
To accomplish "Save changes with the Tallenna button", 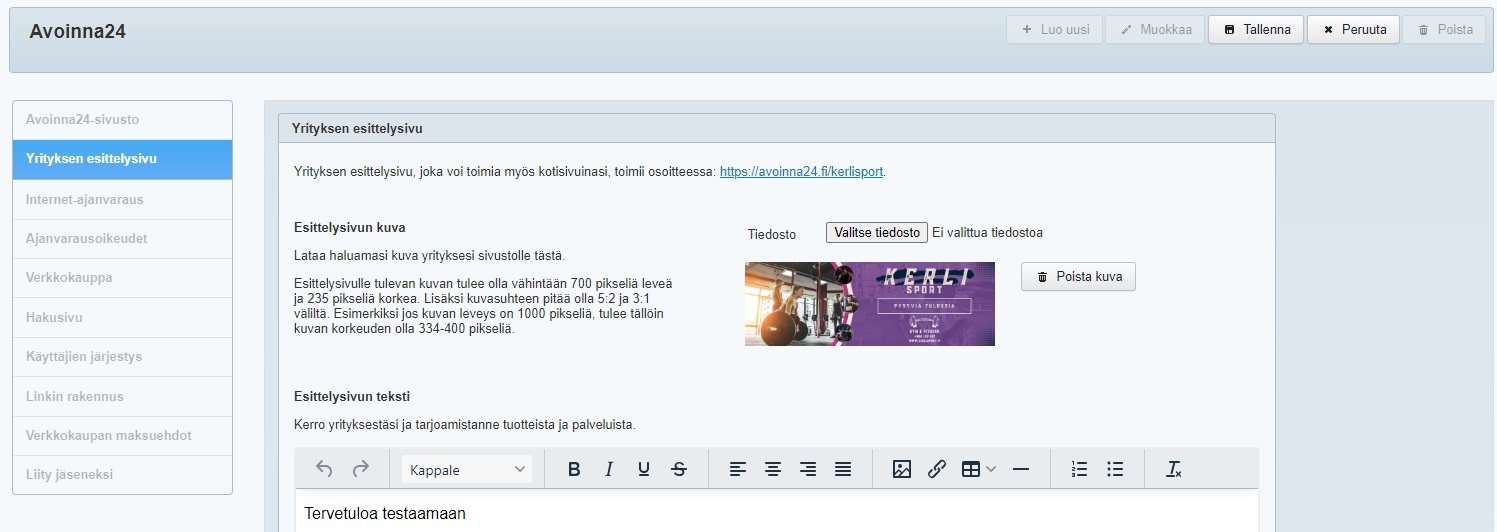I will tap(1256, 30).
